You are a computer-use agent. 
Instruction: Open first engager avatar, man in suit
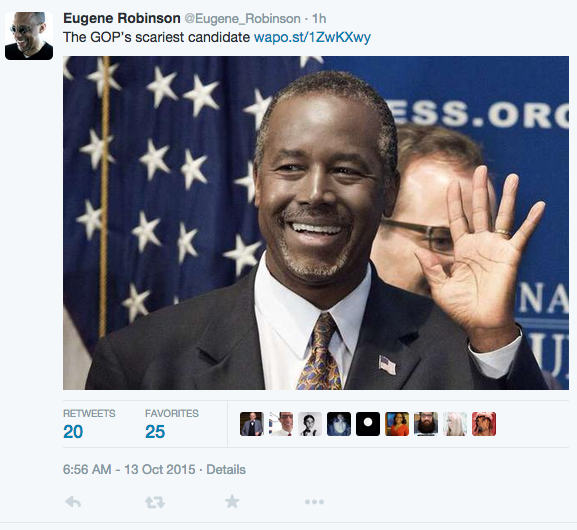tap(252, 424)
